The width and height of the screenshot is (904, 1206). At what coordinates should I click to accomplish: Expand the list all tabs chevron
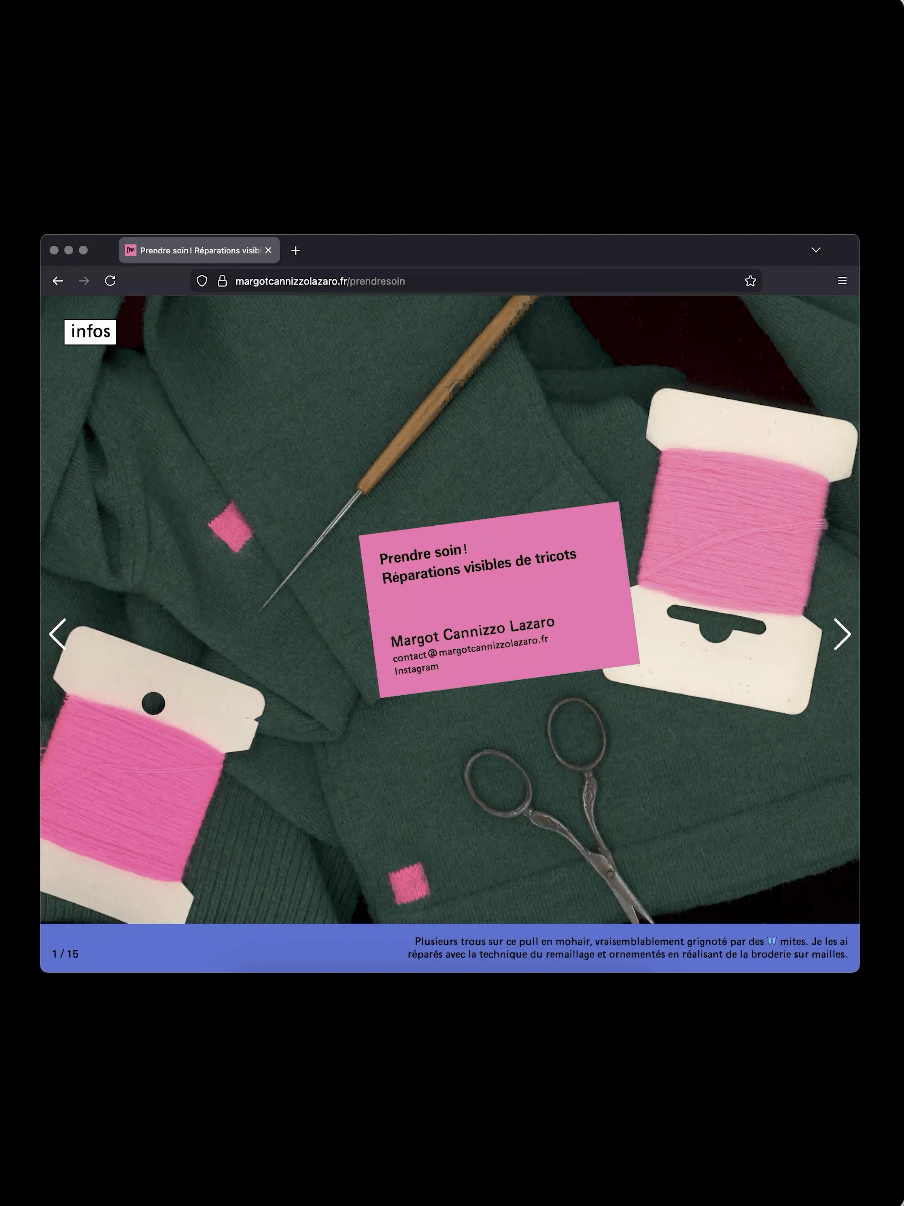coord(816,250)
